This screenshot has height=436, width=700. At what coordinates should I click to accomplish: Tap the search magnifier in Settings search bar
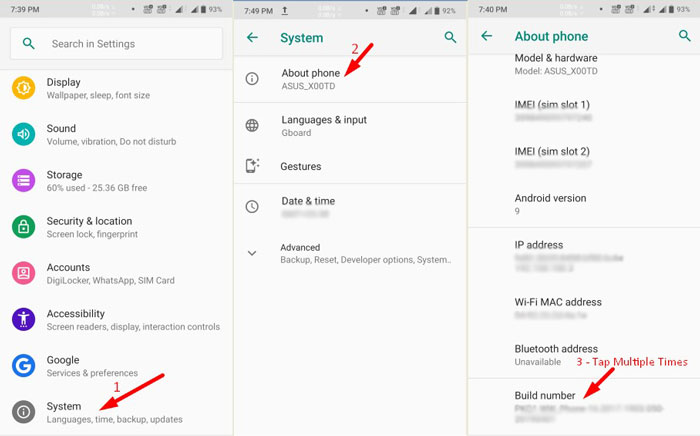click(29, 43)
